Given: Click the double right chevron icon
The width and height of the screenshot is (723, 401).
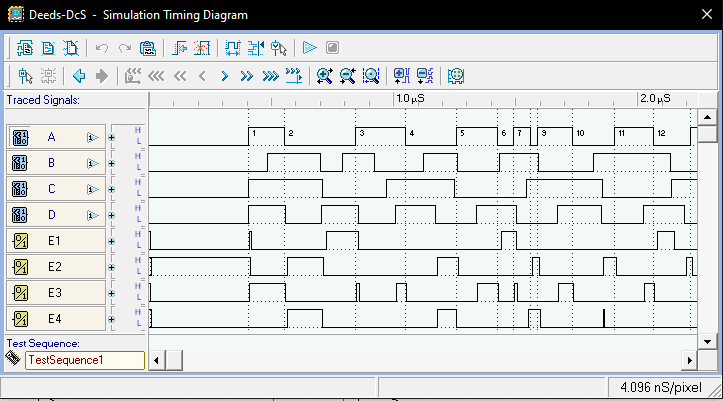Looking at the screenshot, I should coord(246,75).
